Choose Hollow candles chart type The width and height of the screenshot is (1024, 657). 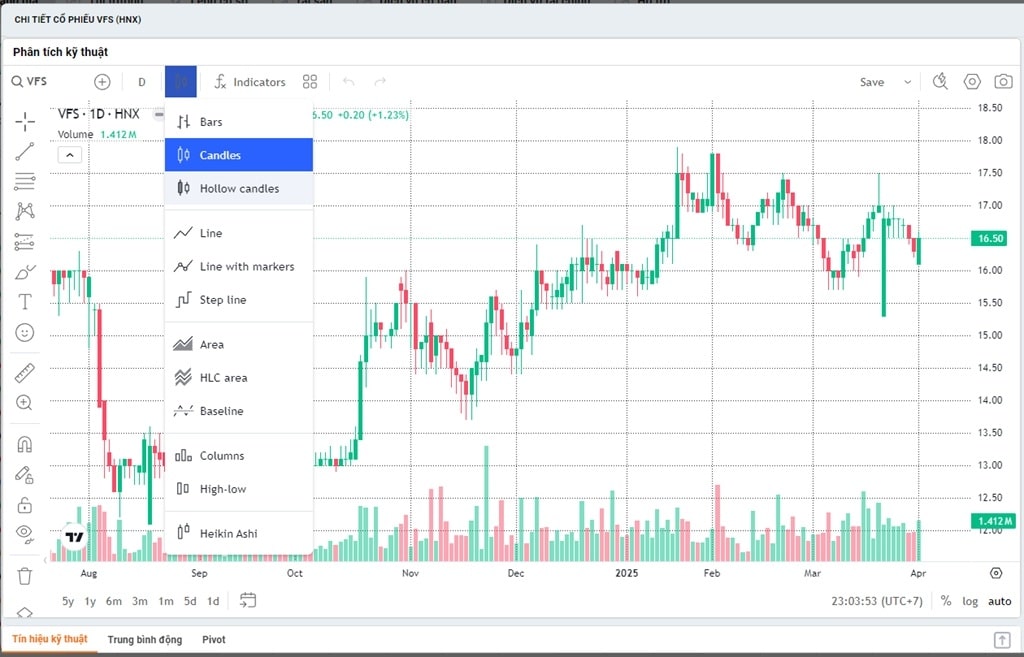[239, 188]
